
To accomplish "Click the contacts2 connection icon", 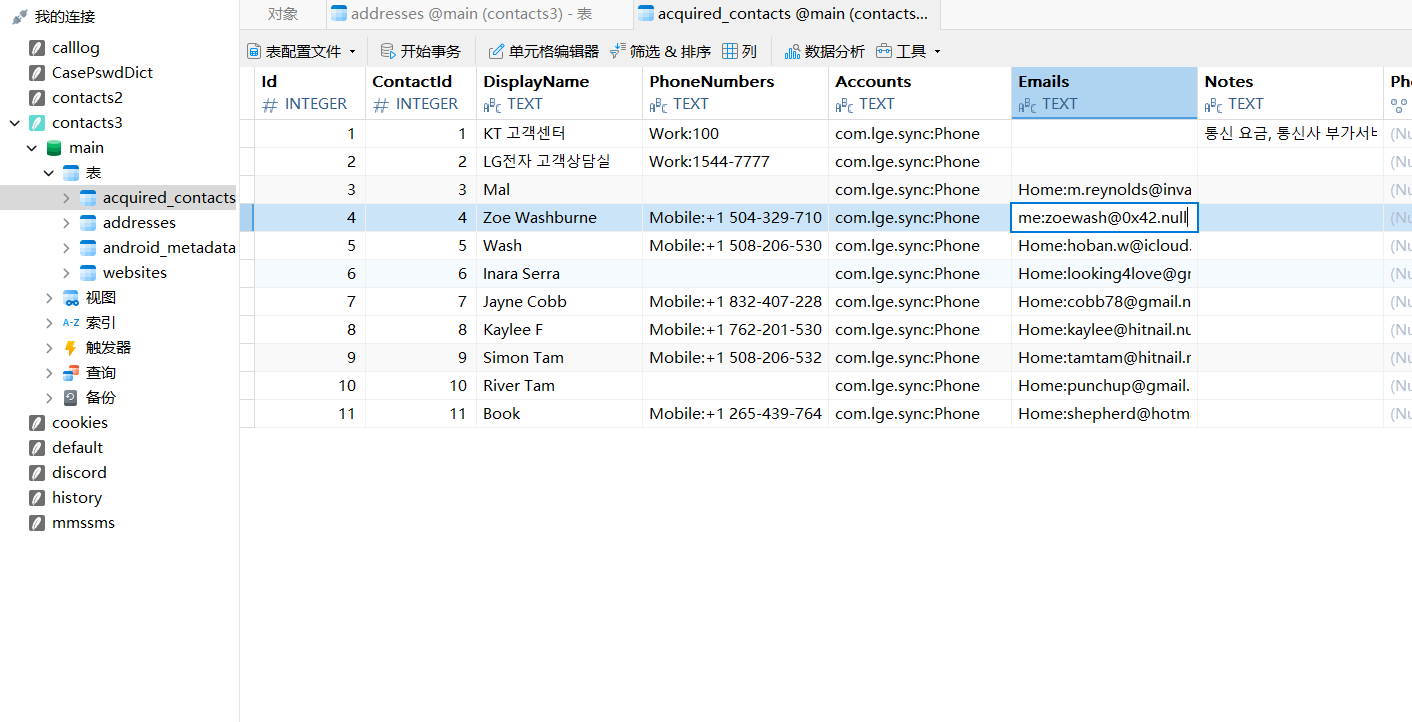I will 37,98.
